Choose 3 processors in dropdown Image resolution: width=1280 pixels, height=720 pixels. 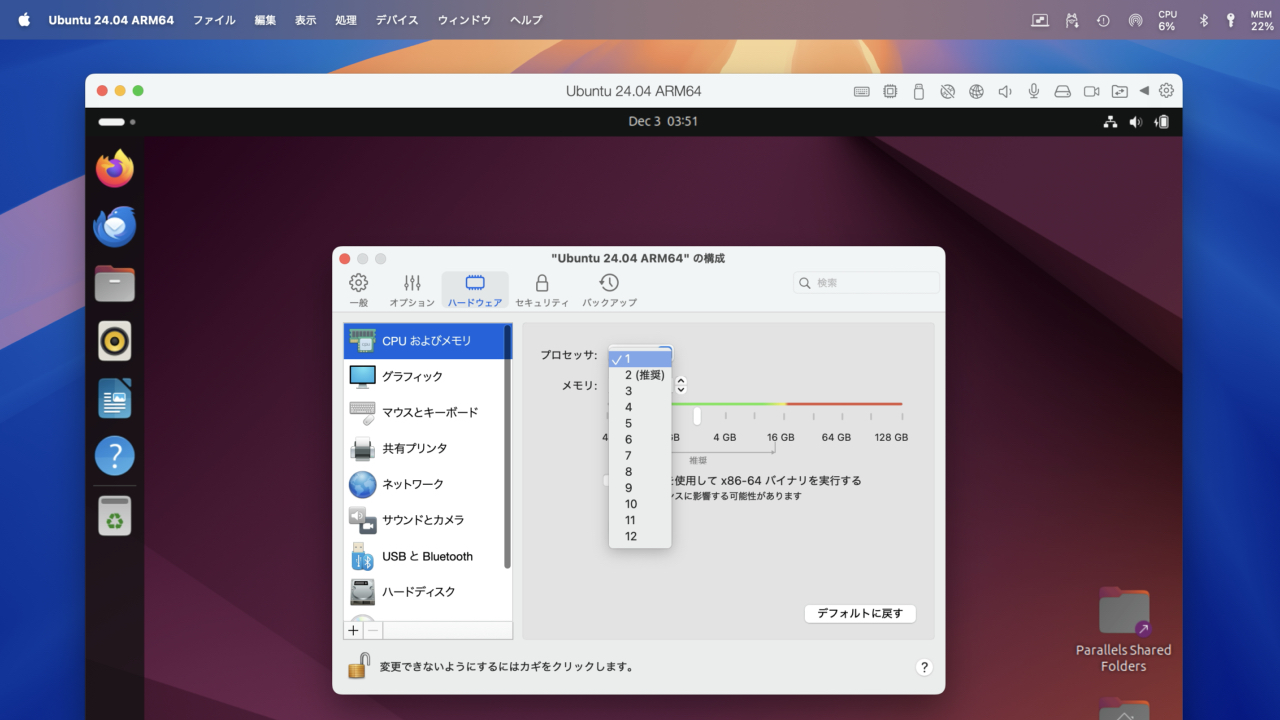click(x=640, y=391)
